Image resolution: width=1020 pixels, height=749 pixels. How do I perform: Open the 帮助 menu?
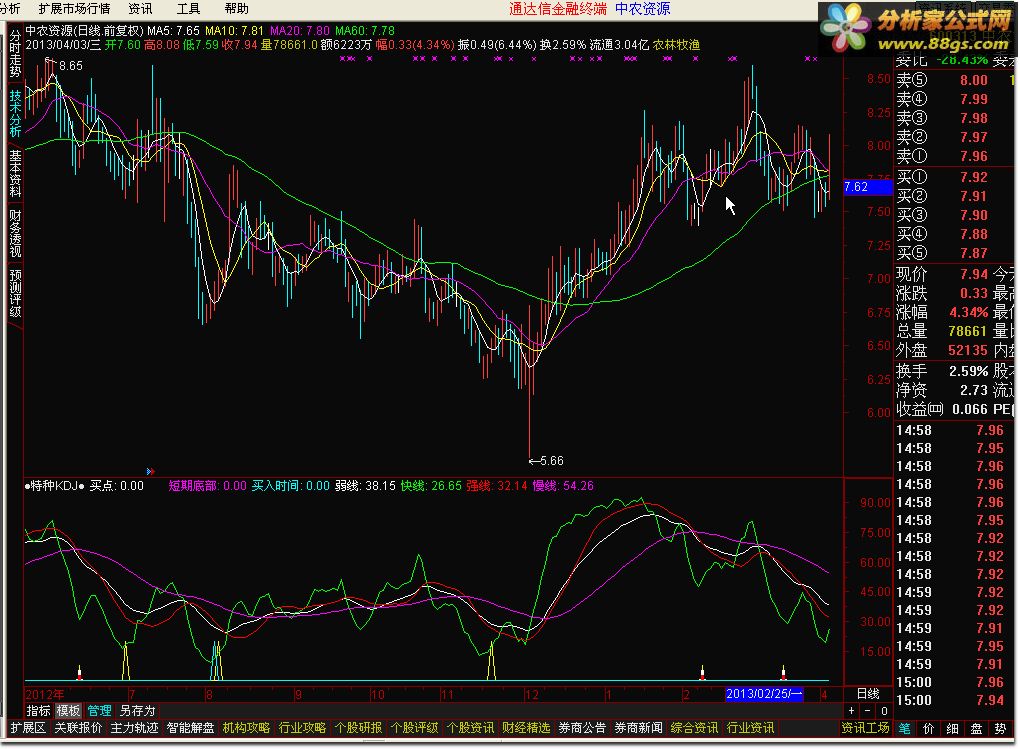coord(236,8)
